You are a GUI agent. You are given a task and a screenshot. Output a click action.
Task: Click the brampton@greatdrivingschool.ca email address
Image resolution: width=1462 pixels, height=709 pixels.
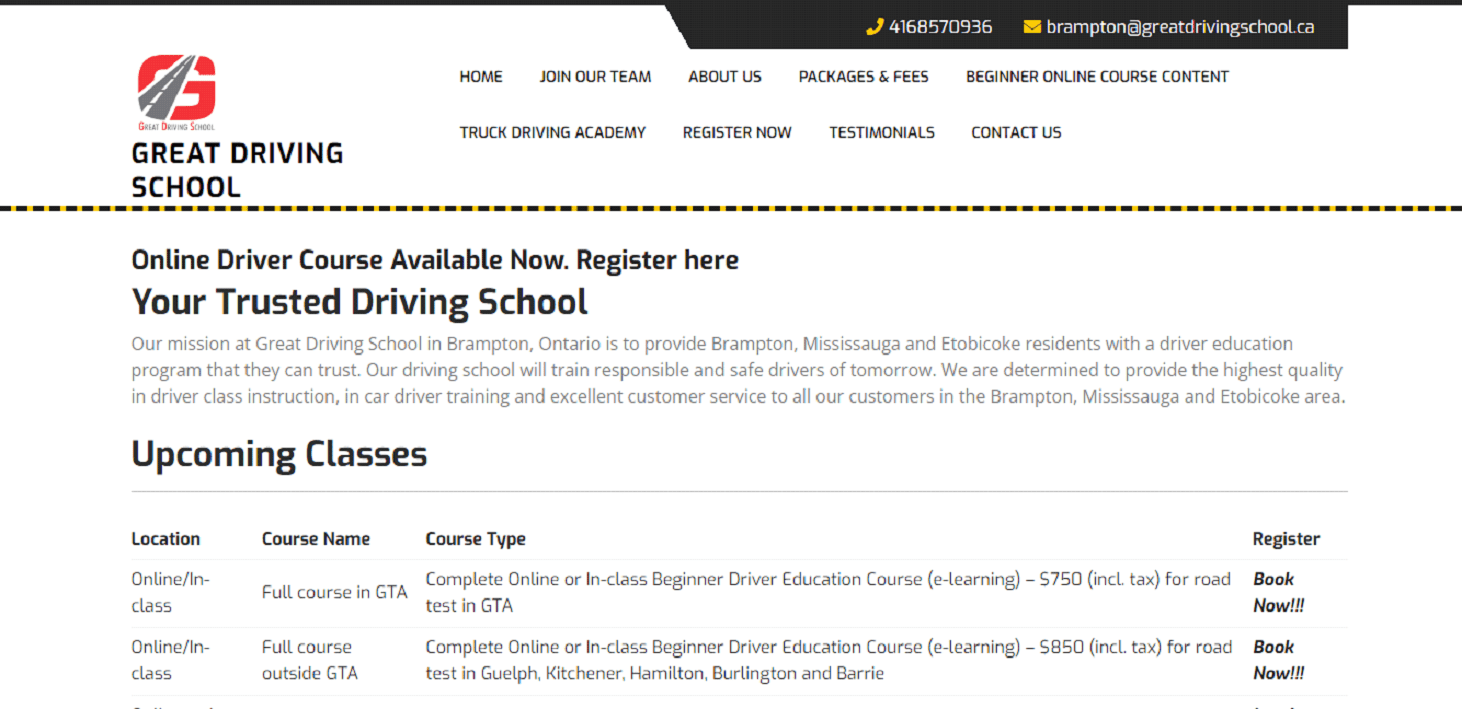point(1180,27)
